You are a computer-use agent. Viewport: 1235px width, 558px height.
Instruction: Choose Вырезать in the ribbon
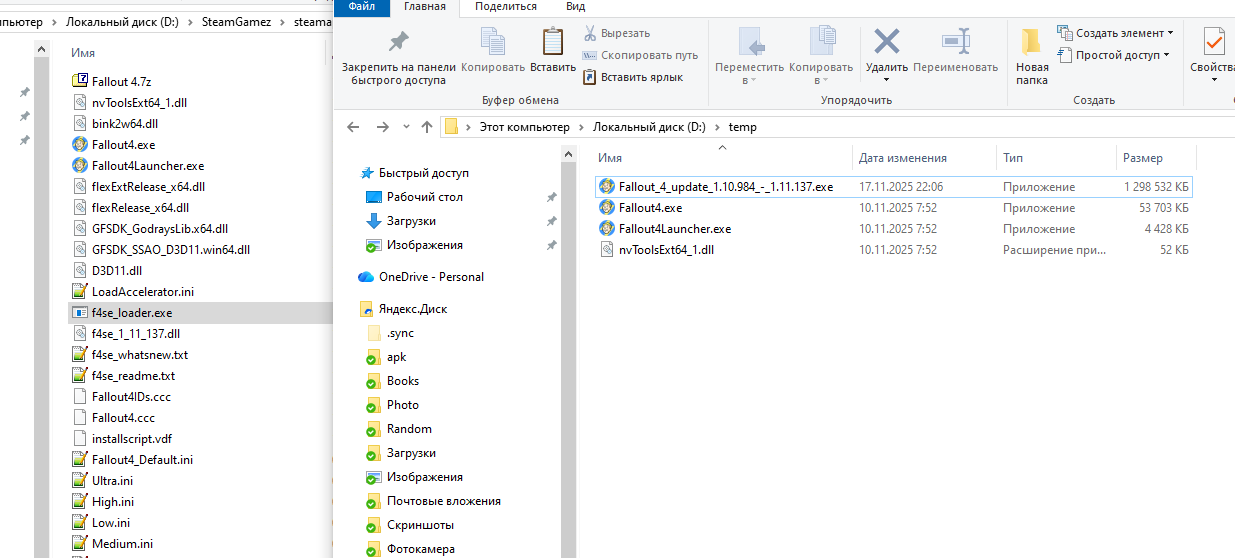tap(616, 33)
